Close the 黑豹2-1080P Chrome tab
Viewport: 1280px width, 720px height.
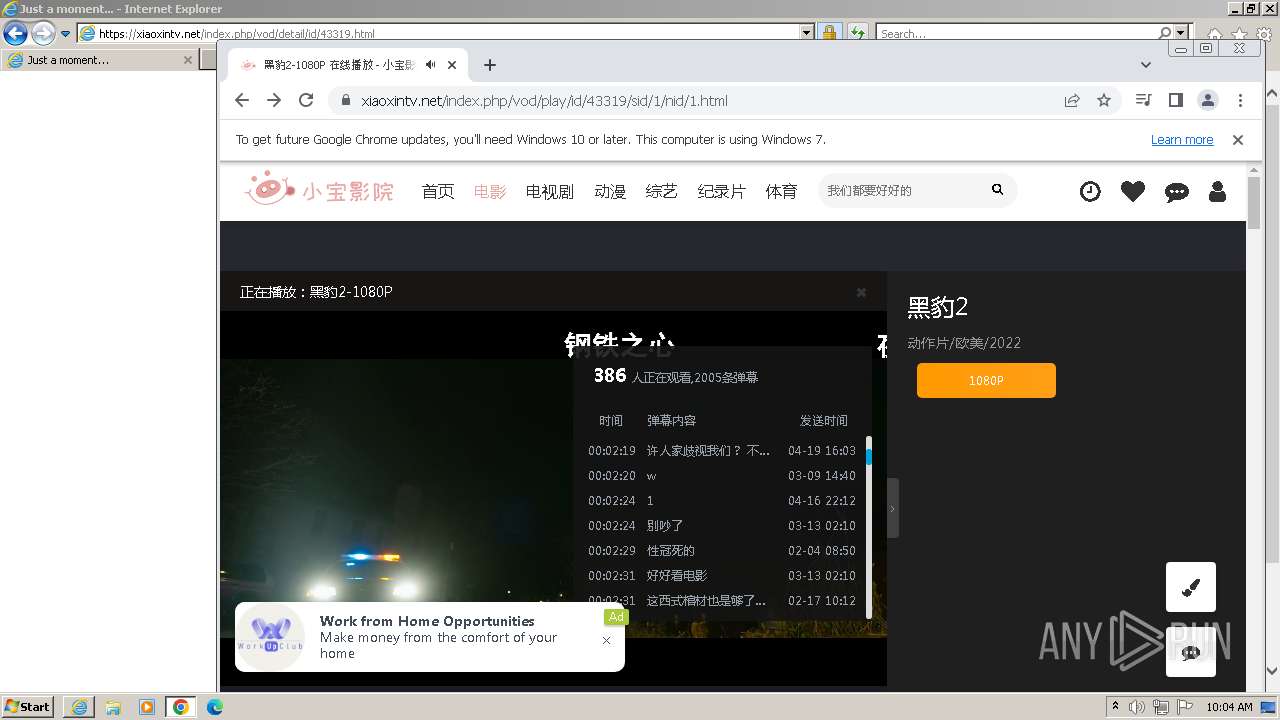[x=452, y=65]
